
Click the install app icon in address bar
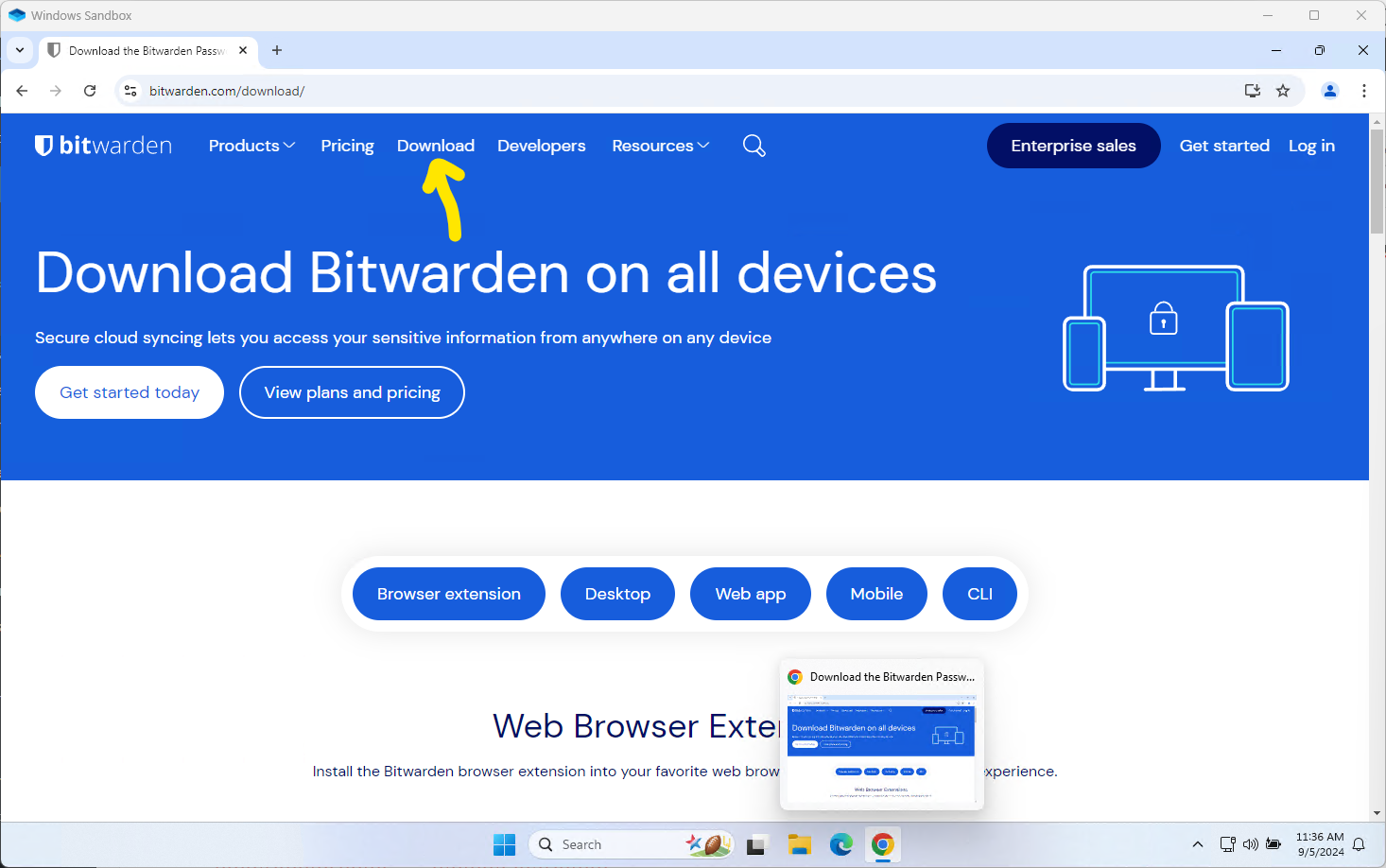(x=1253, y=91)
